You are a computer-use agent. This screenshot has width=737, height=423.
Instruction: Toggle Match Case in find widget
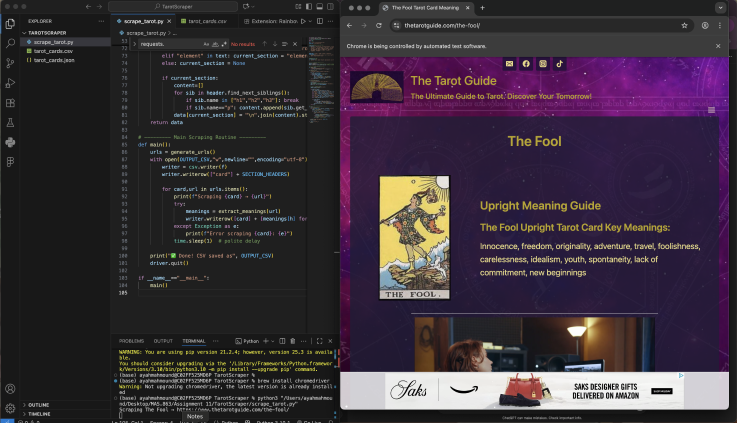click(206, 44)
